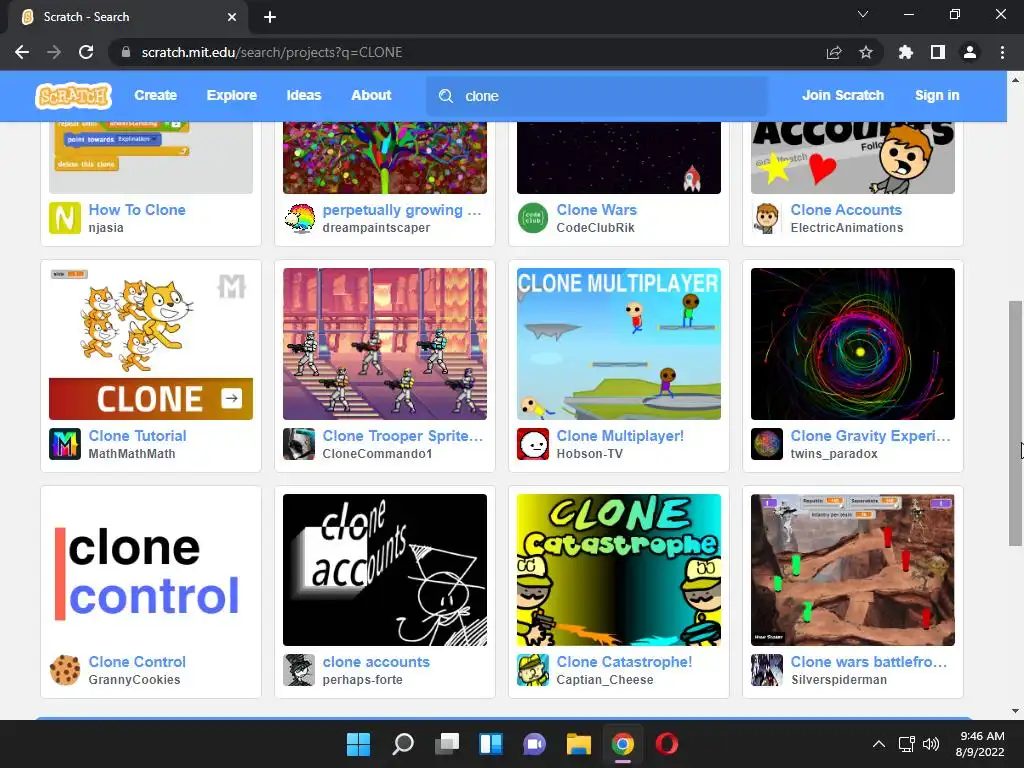
Task: Open the Clone Gravity Experi... project title
Action: [871, 436]
